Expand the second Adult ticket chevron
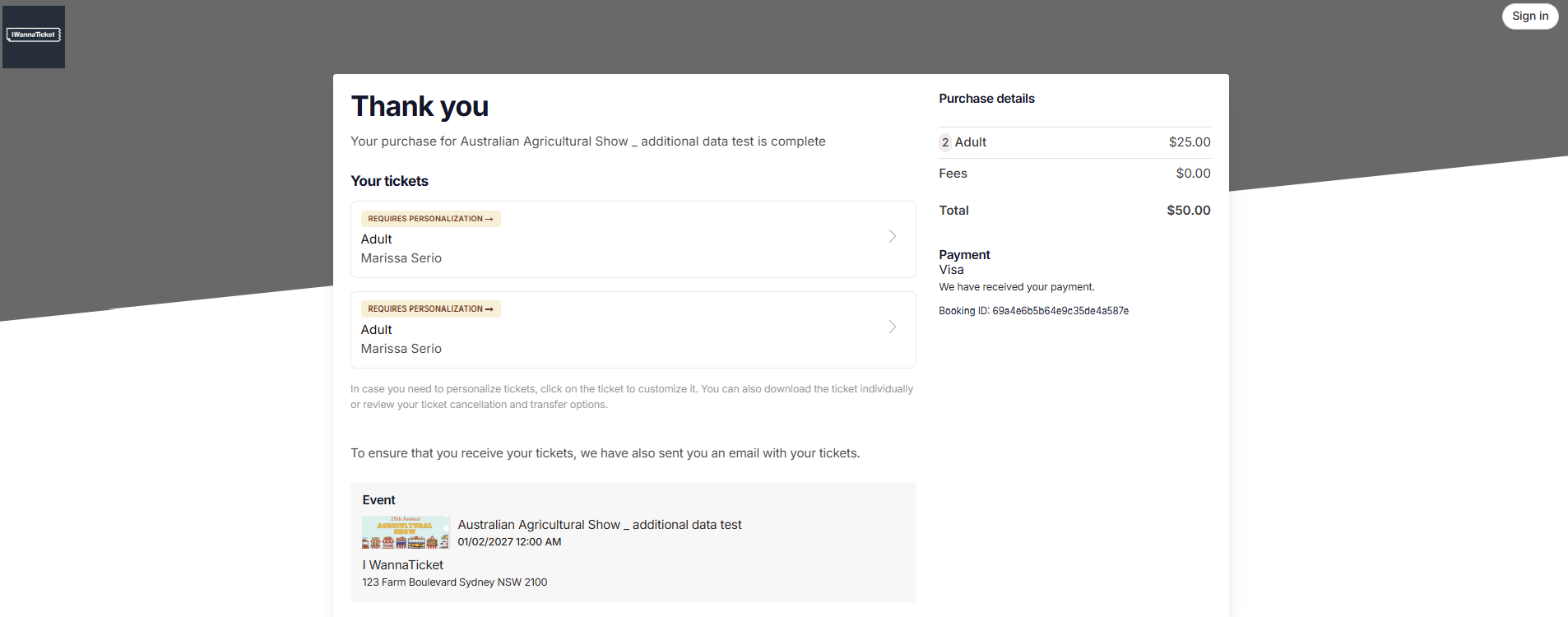This screenshot has width=1568, height=617. (x=893, y=327)
